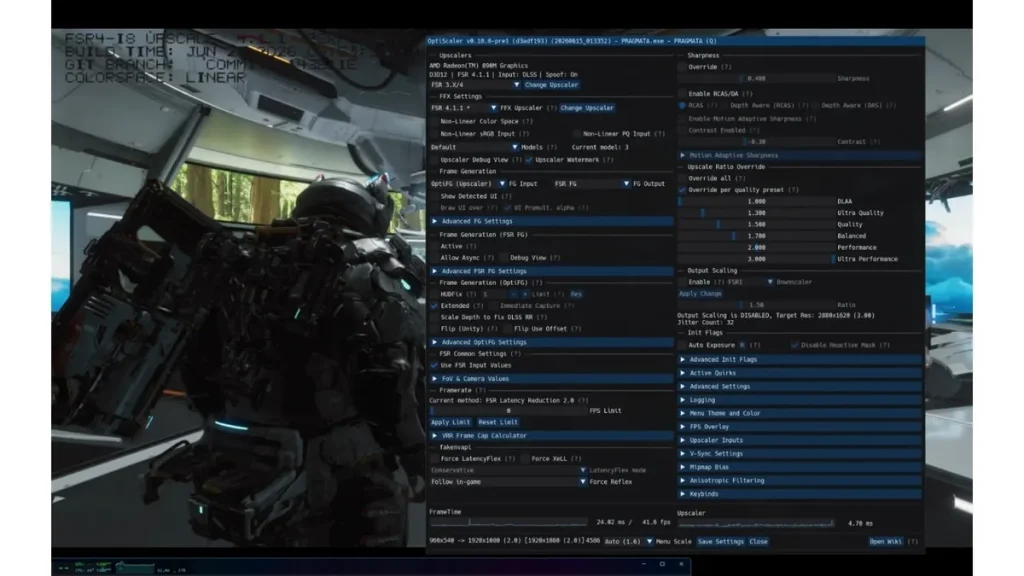Check Show Detected UI
This screenshot has height=576, width=1024.
[x=435, y=196]
